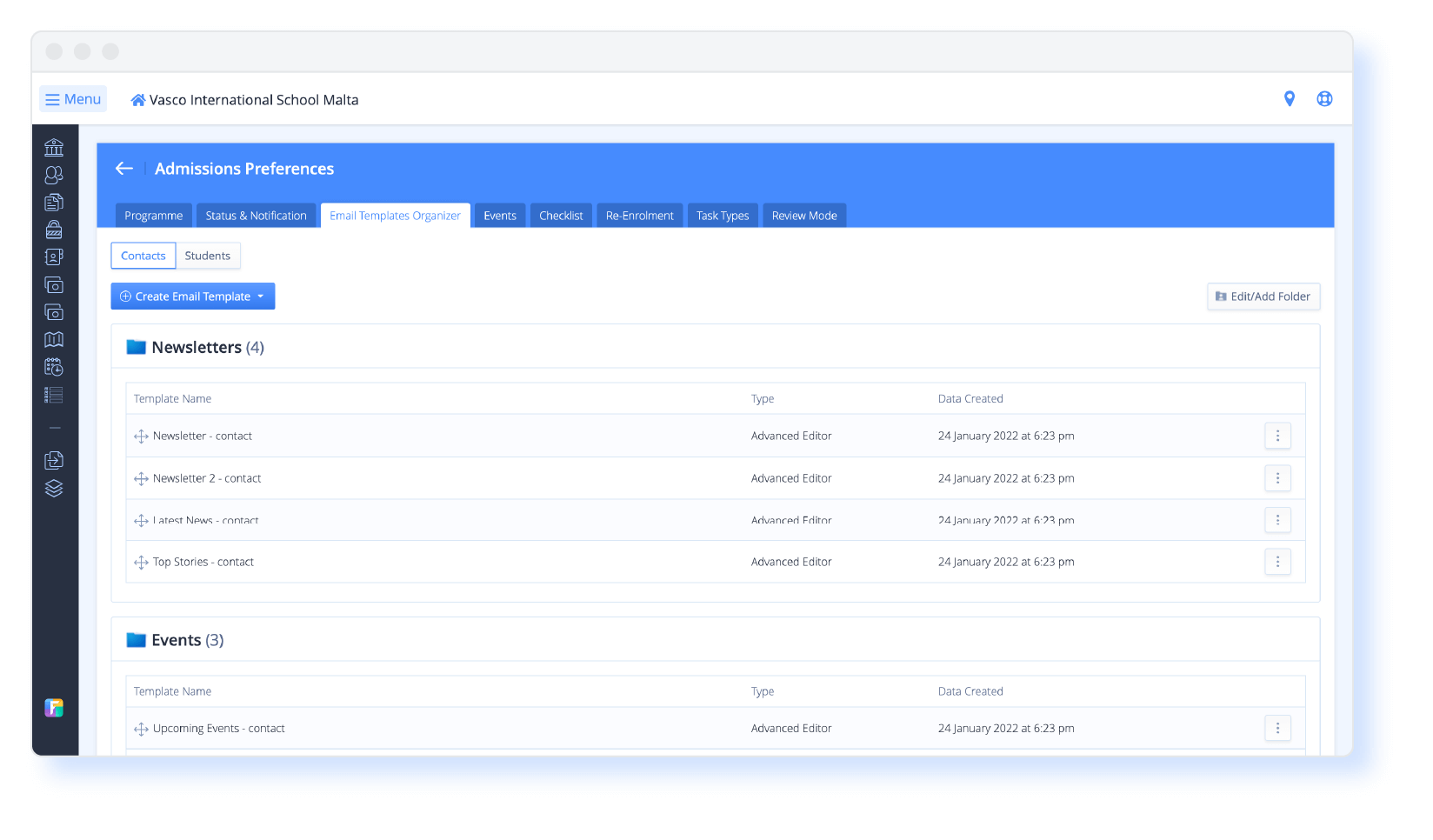The height and width of the screenshot is (840, 1433).
Task: Click the calendar clock icon in sidebar
Action: [54, 367]
